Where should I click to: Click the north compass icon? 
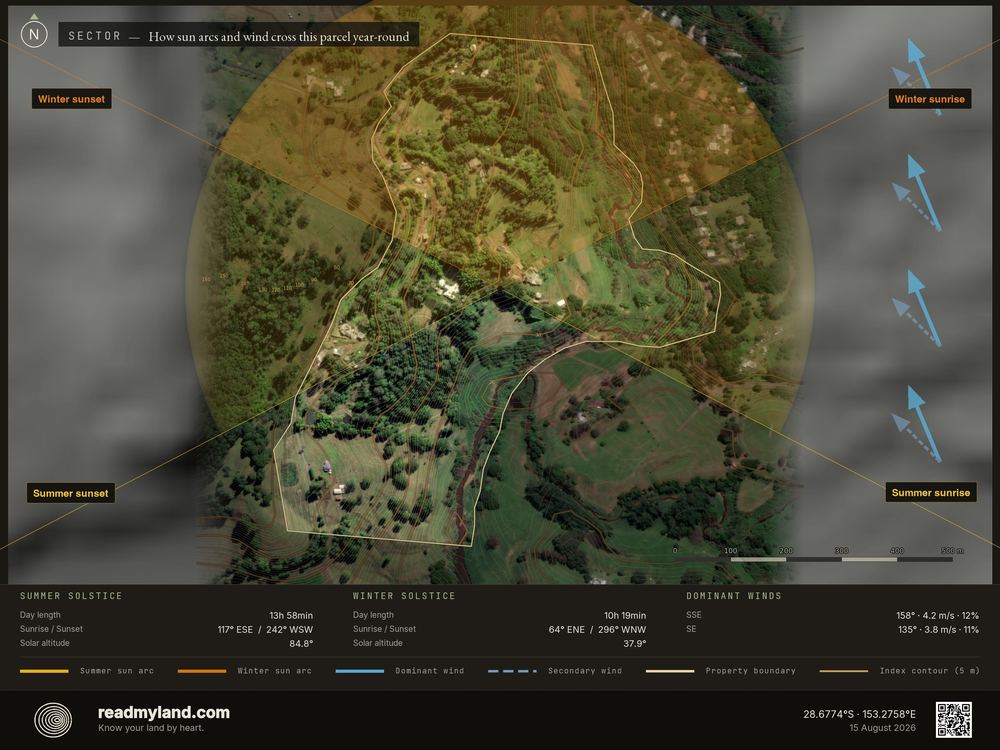click(34, 33)
